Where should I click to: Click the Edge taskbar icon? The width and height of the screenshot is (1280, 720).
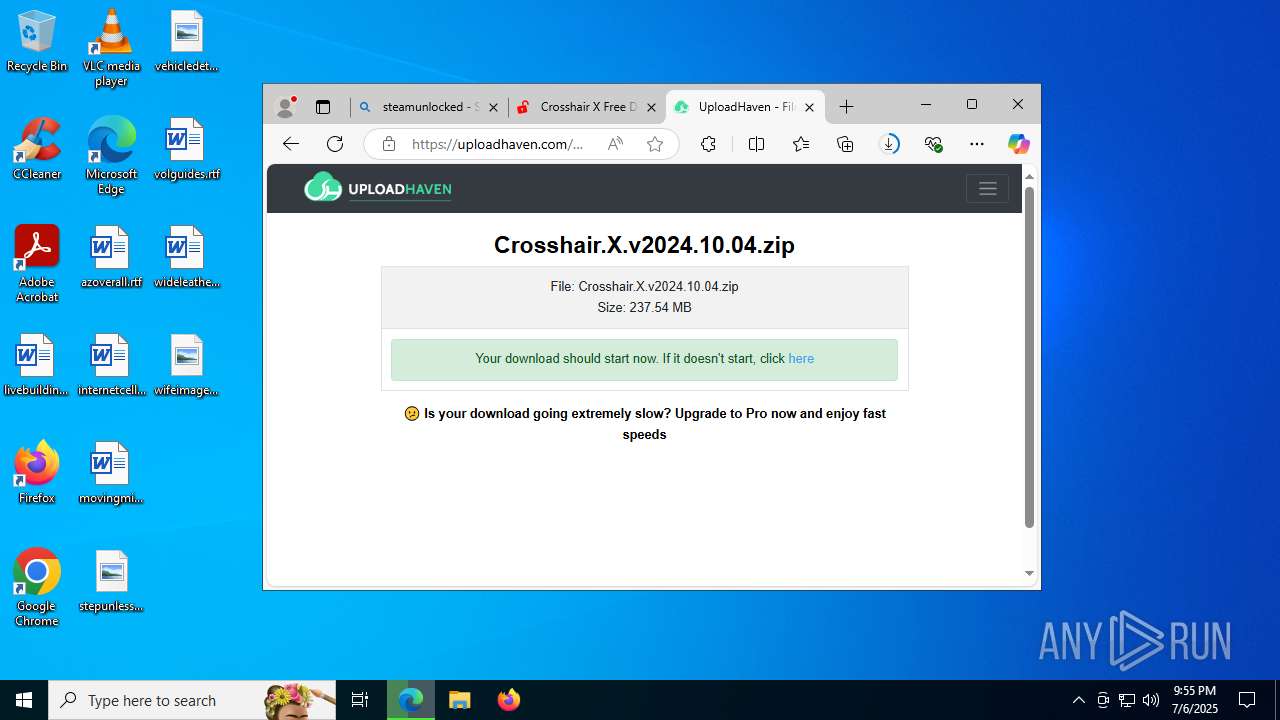point(410,700)
